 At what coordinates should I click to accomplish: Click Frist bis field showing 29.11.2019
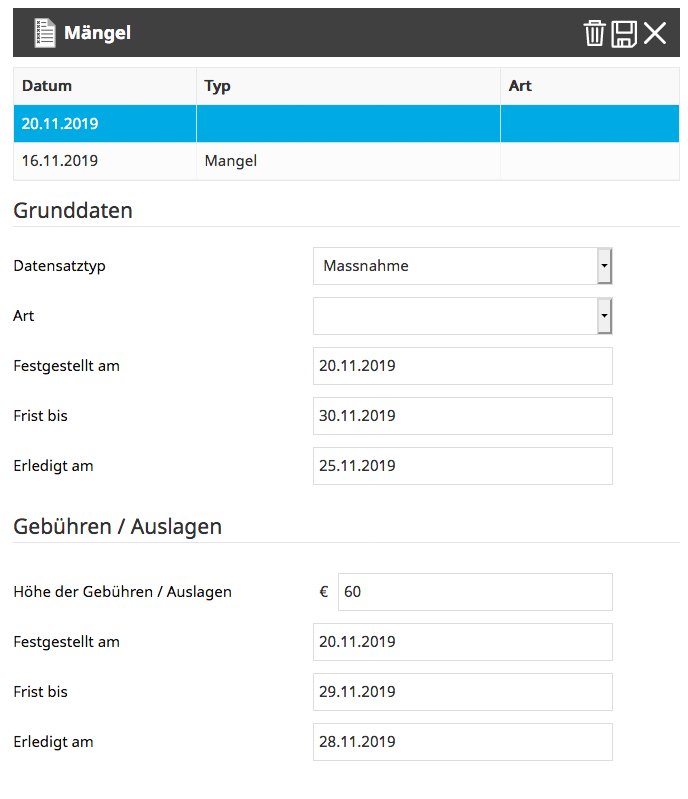pos(462,692)
